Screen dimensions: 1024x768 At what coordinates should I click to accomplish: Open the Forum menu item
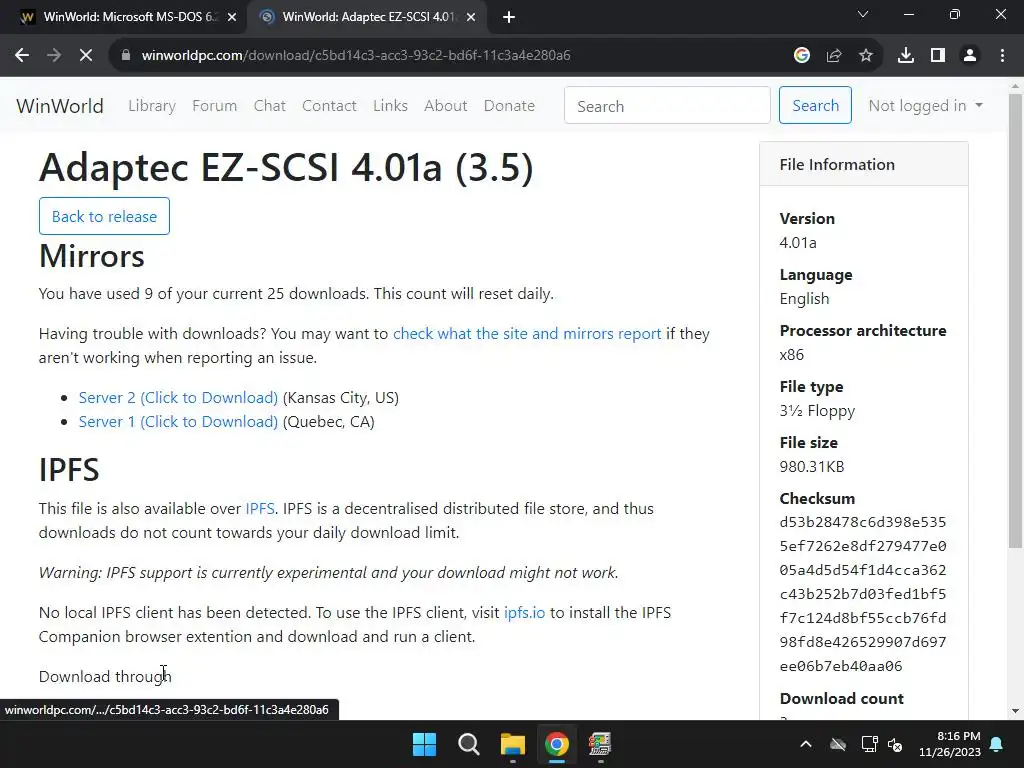pos(214,106)
